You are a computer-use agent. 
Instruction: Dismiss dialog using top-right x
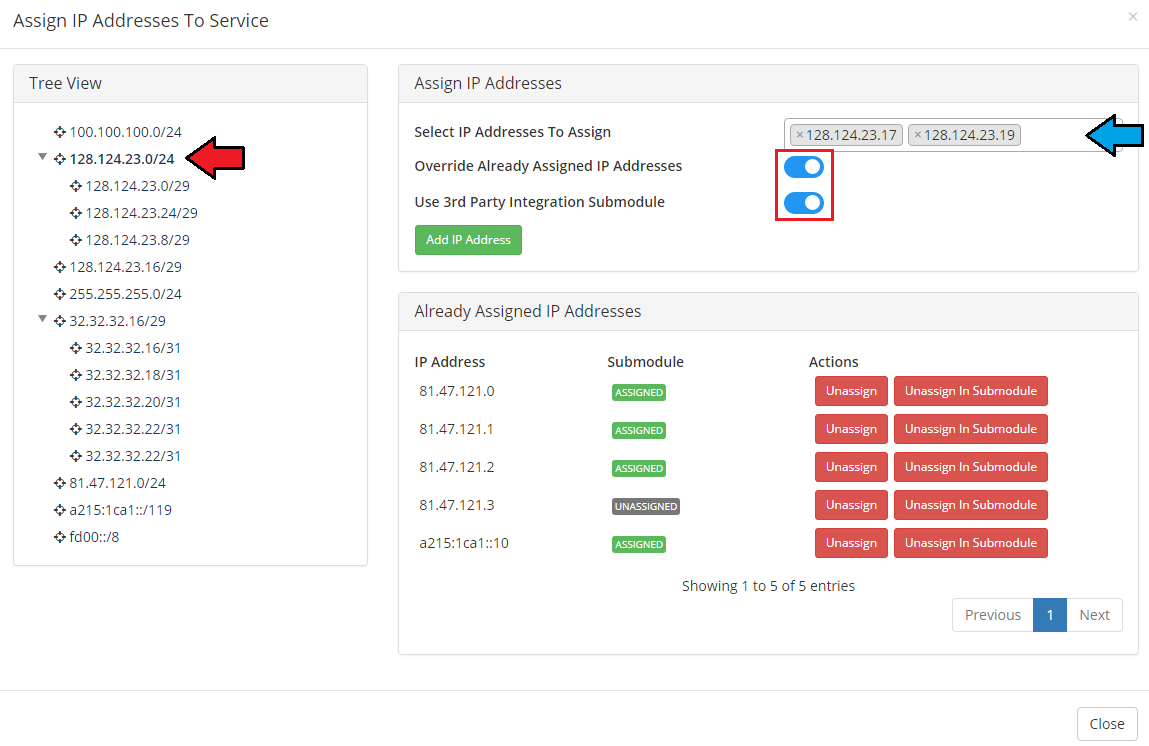tap(1132, 16)
